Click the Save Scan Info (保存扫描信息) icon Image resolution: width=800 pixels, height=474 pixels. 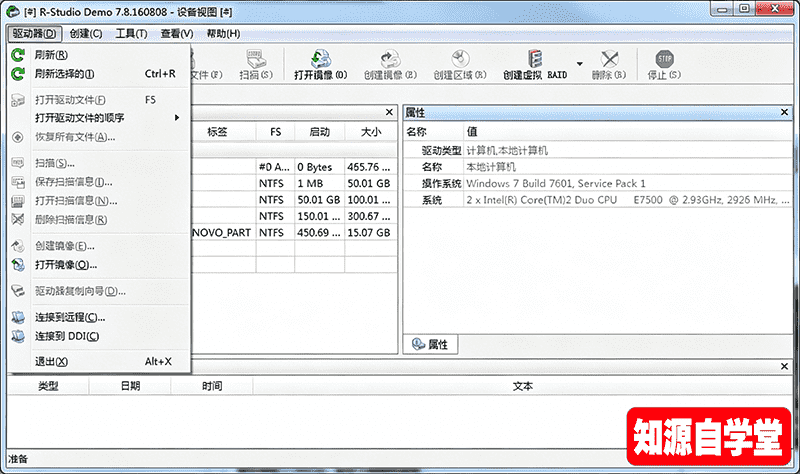pos(18,182)
